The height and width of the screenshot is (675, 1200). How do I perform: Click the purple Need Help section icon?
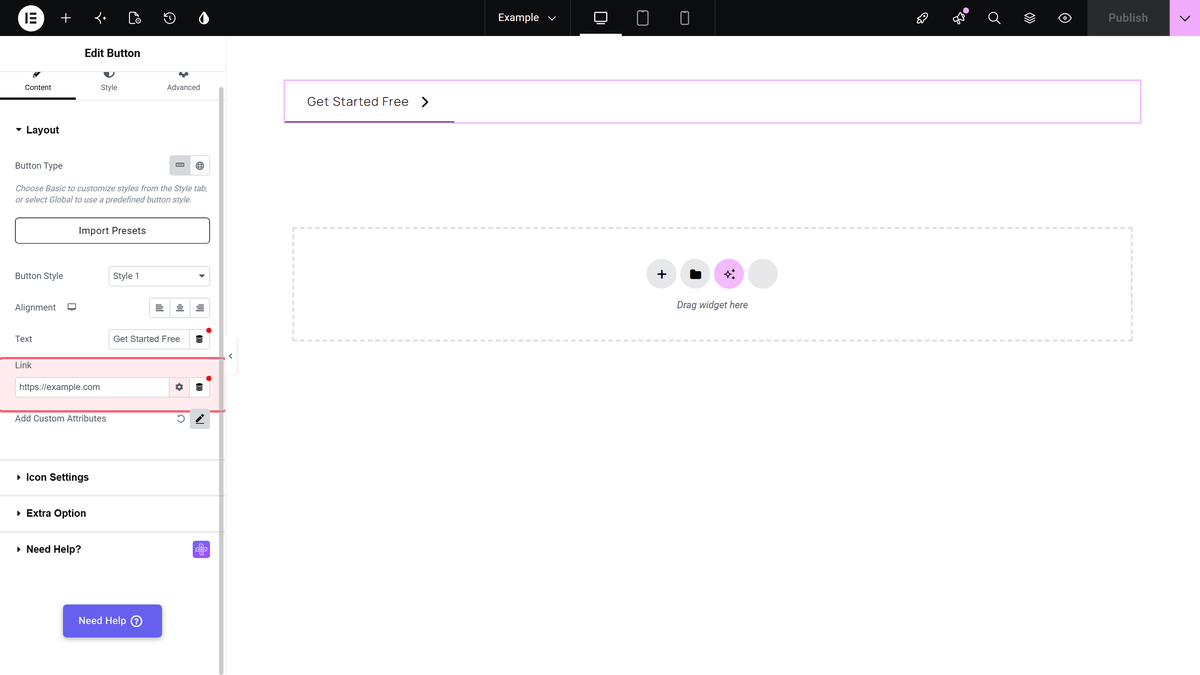201,549
